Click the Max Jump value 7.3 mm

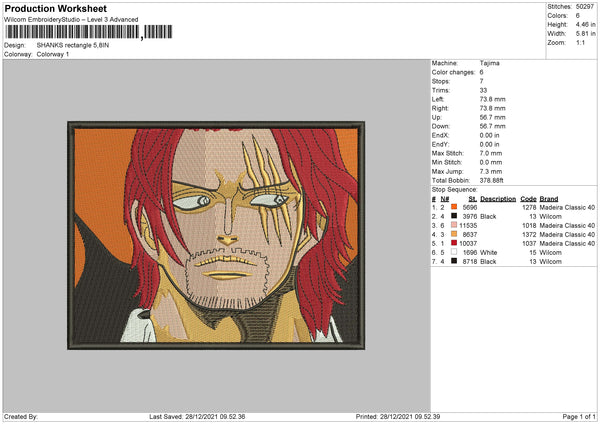[491, 171]
